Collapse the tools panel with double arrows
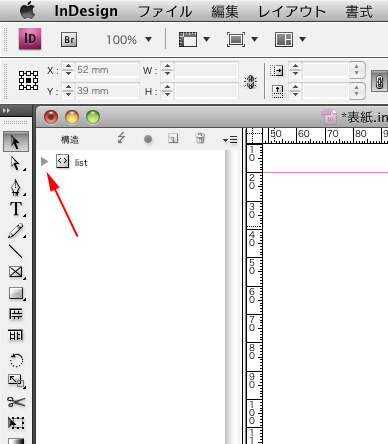The width and height of the screenshot is (388, 444). [6, 110]
